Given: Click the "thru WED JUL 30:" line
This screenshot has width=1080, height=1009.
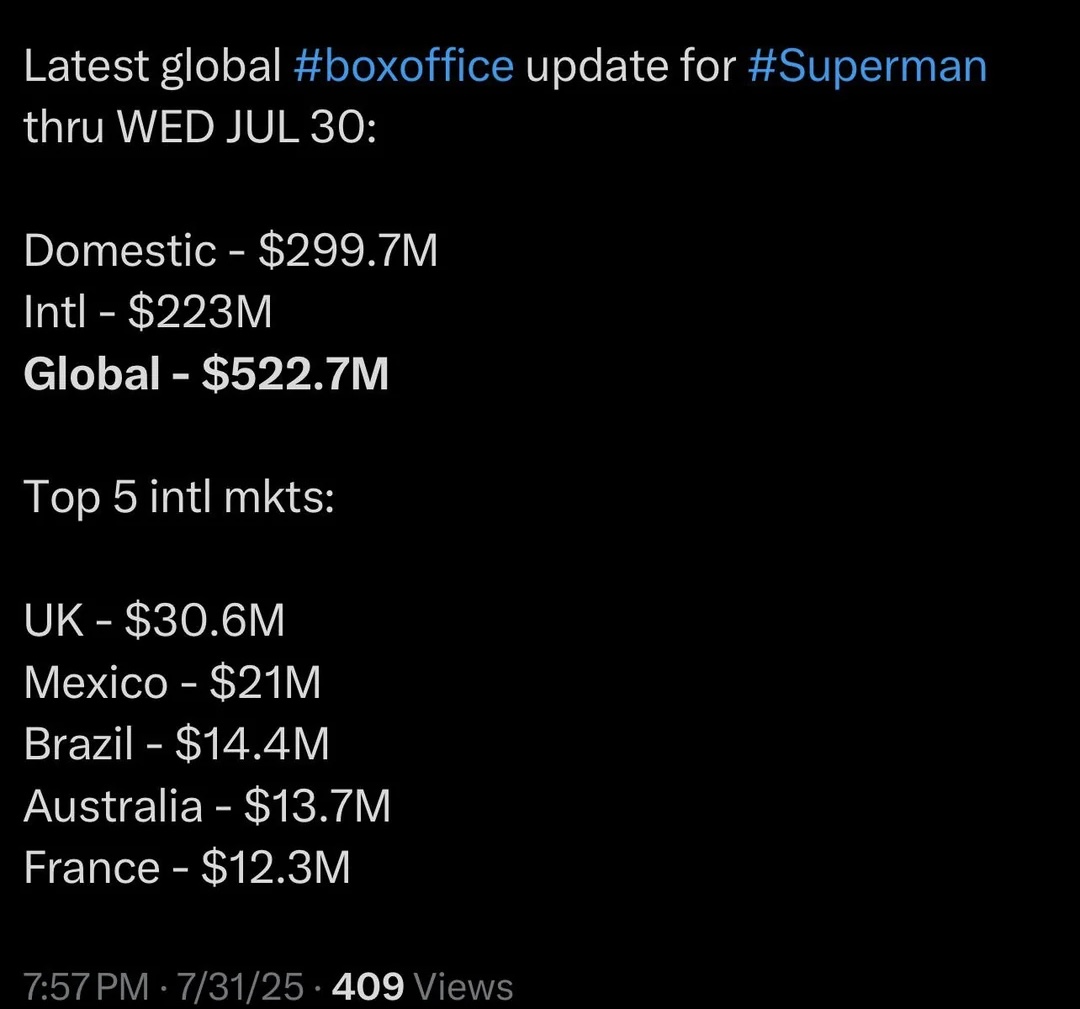Looking at the screenshot, I should tap(200, 129).
